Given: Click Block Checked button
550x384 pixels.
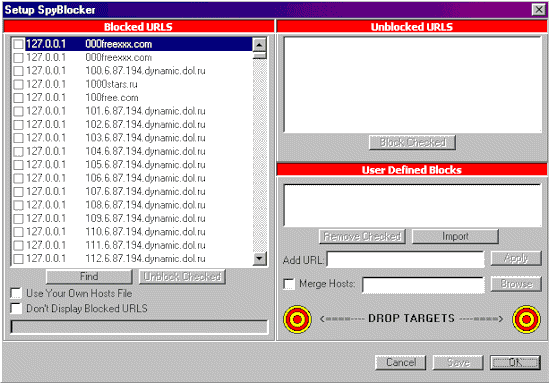Looking at the screenshot, I should pos(412,142).
